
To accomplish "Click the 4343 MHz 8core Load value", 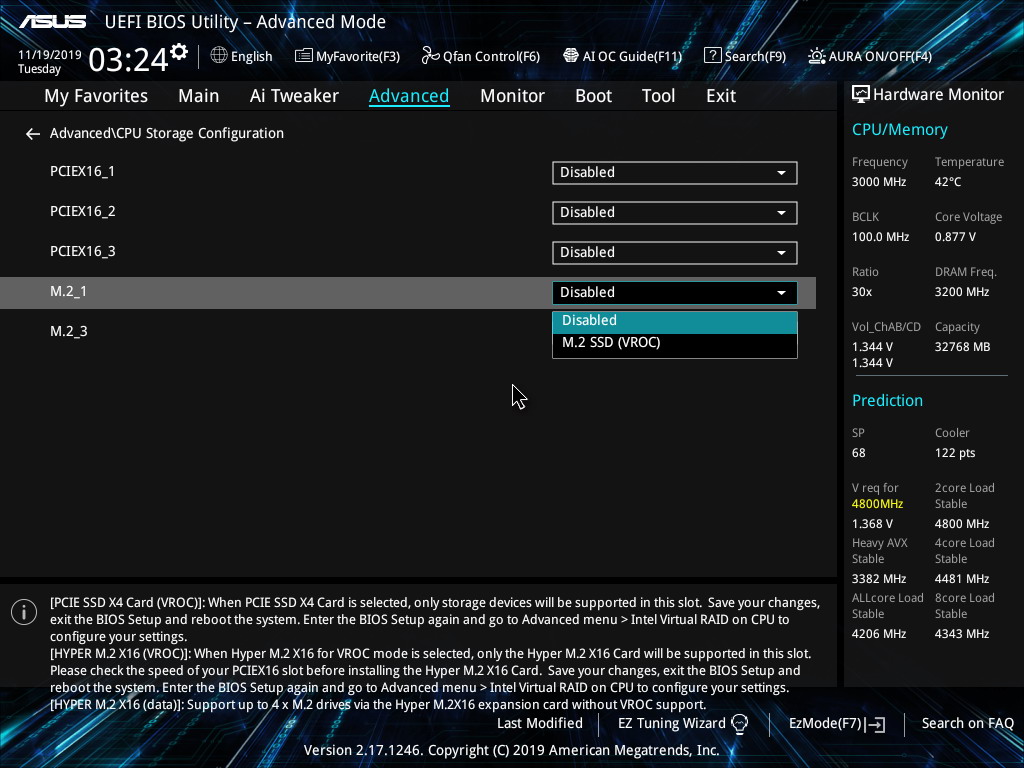I will (962, 633).
